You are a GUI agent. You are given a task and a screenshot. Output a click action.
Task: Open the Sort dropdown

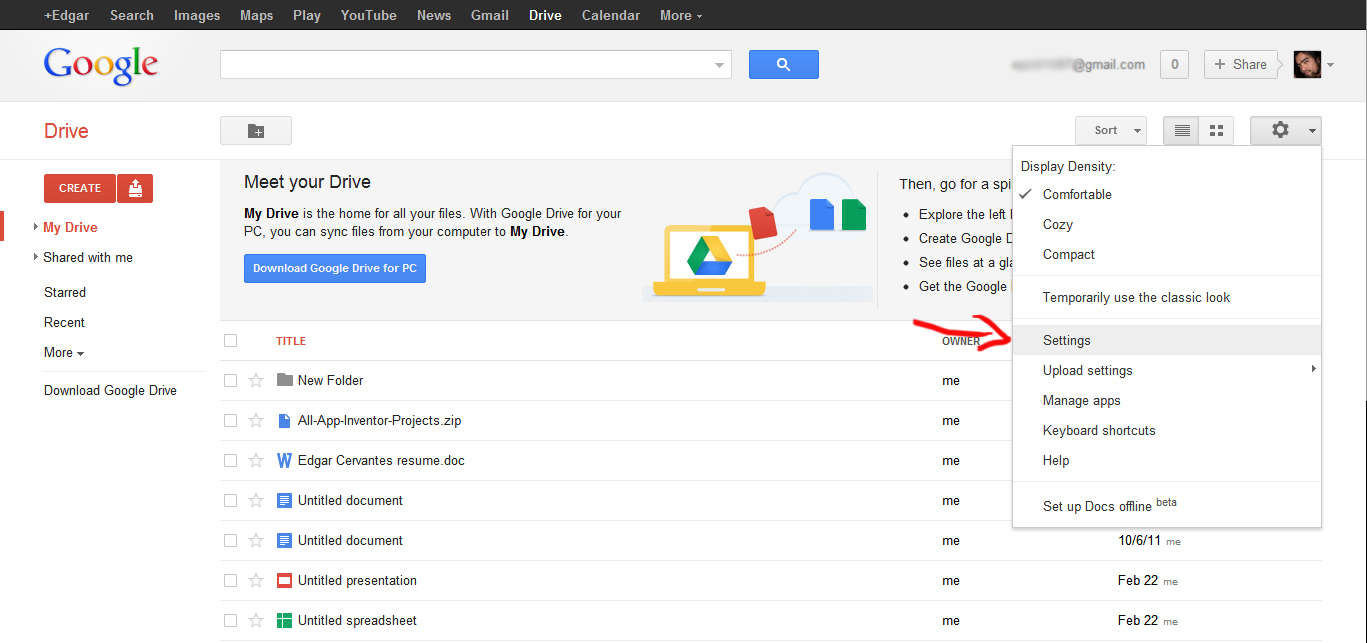1110,130
